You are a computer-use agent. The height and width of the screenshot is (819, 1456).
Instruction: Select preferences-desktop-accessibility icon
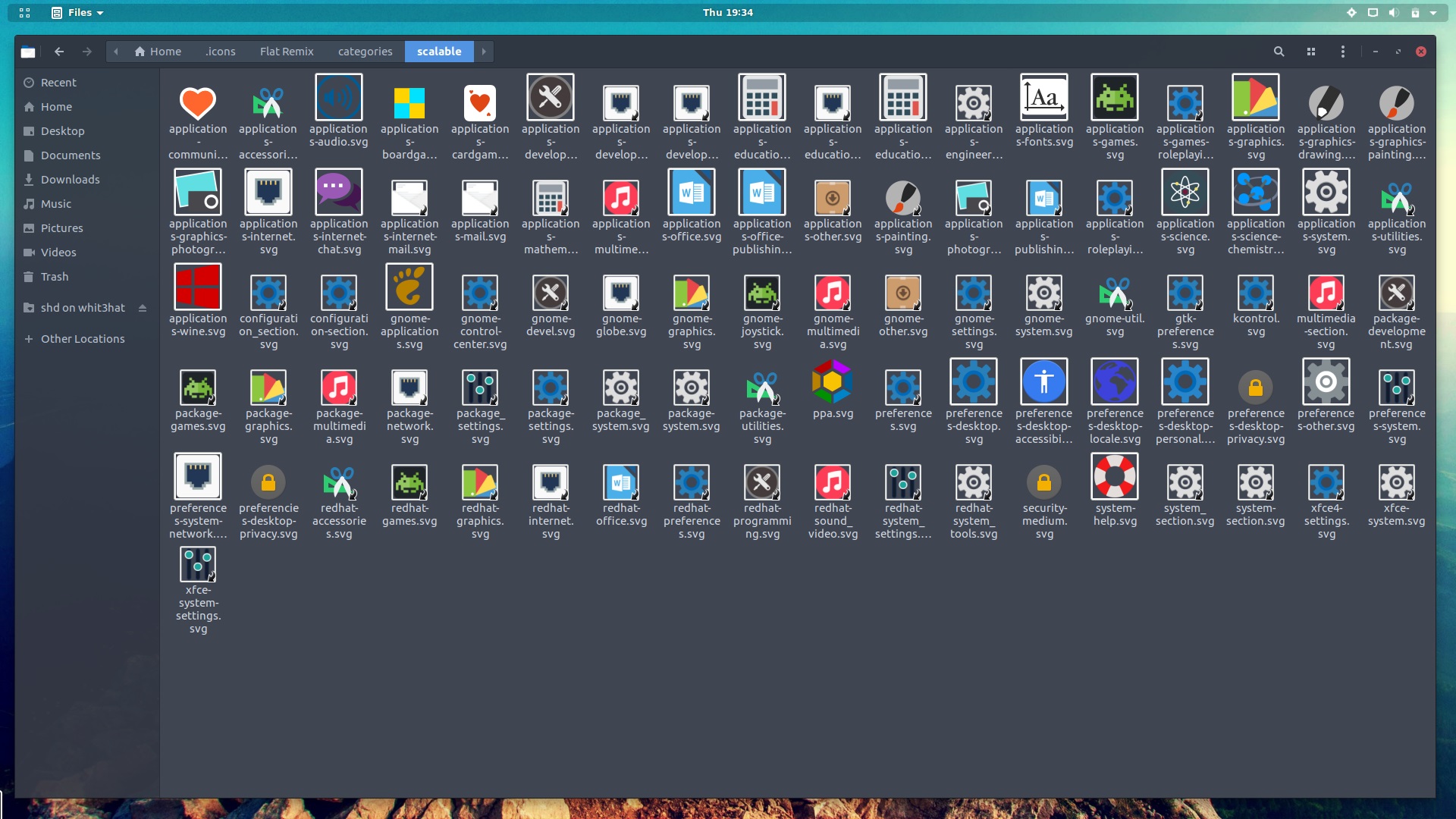(x=1044, y=382)
